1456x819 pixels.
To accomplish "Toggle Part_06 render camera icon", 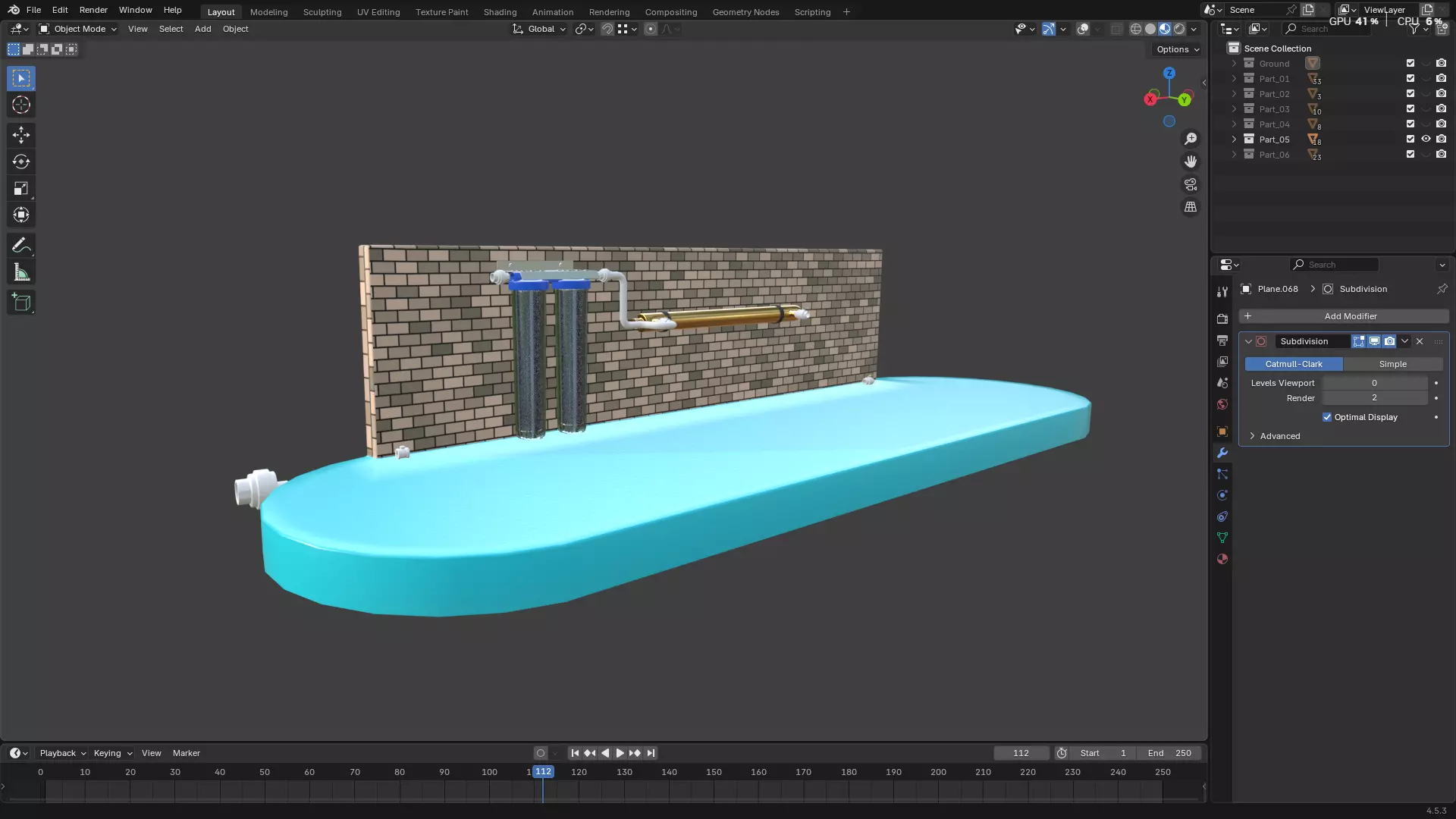I will [x=1442, y=155].
